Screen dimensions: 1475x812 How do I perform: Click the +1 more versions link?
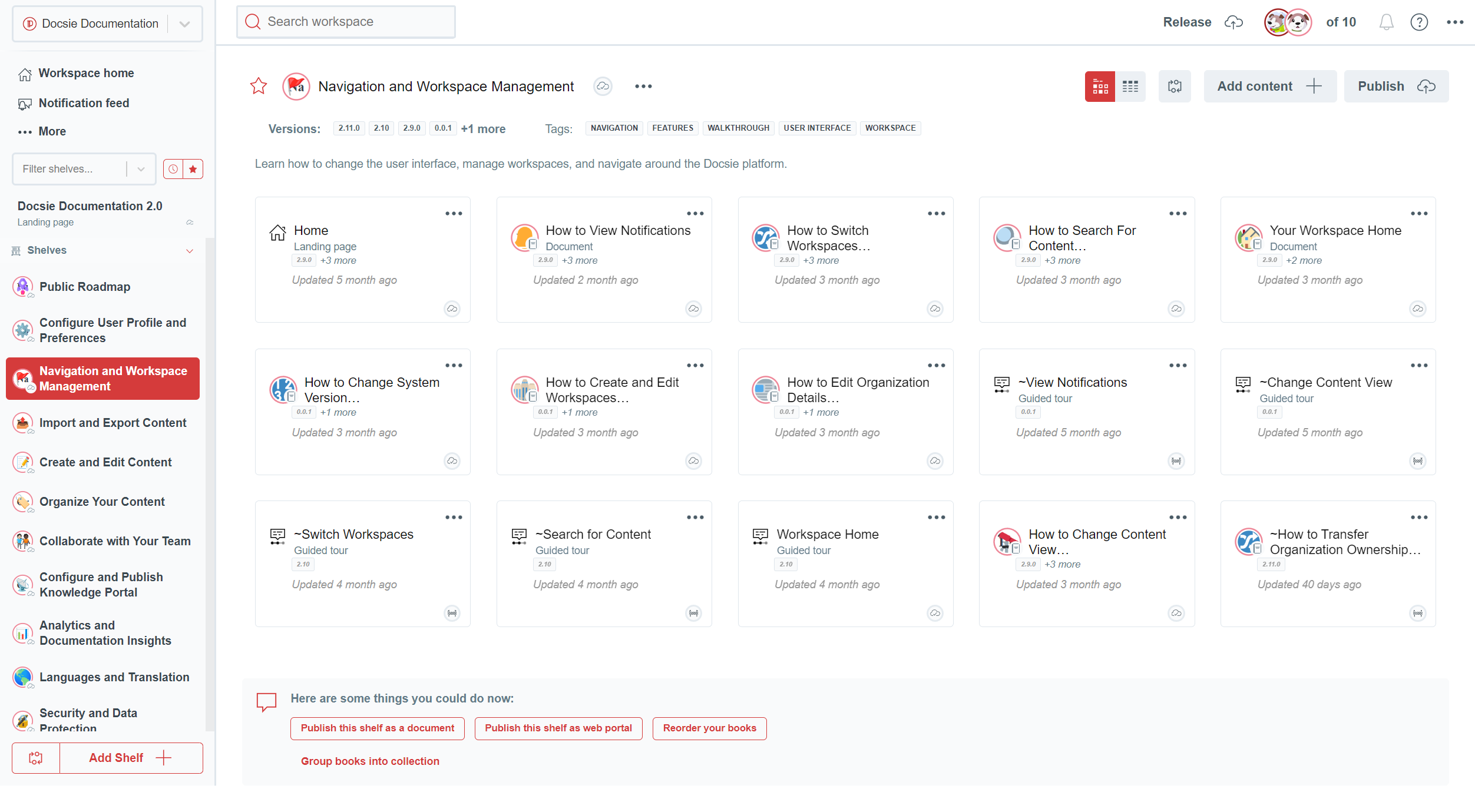pyautogui.click(x=483, y=129)
